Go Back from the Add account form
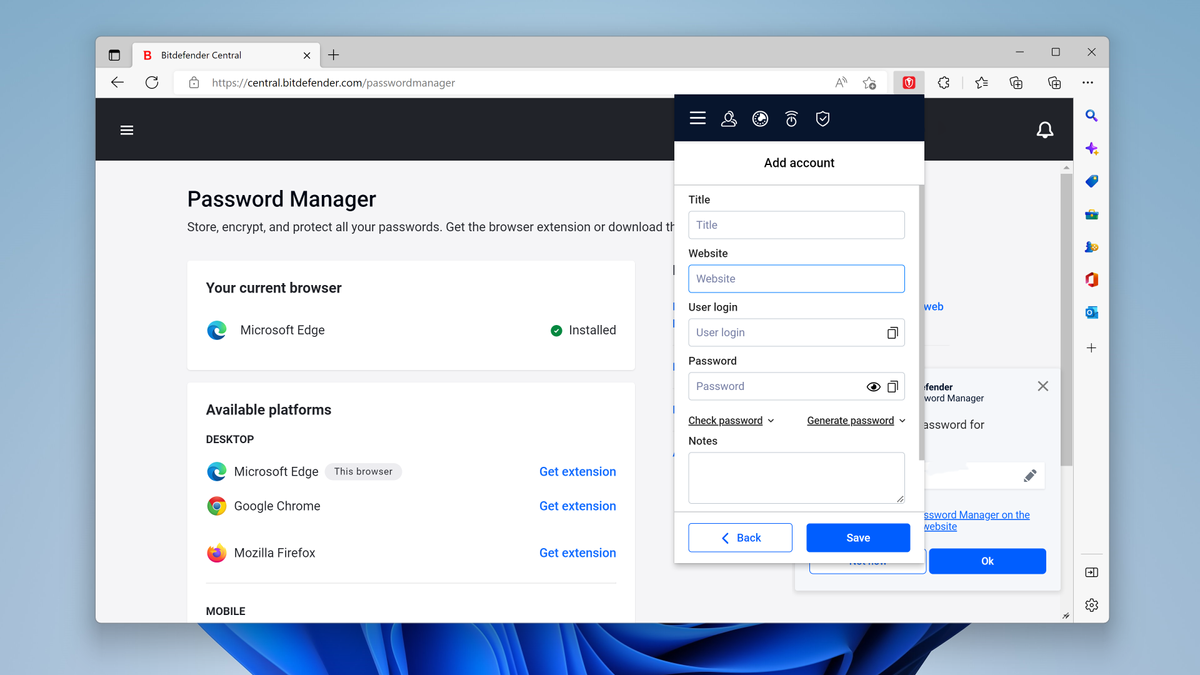1200x675 pixels. 740,537
